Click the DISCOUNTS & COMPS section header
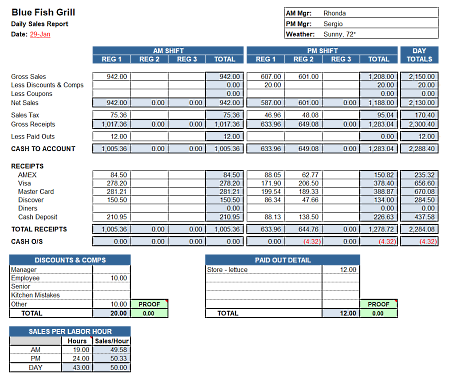The width and height of the screenshot is (450, 377). click(70, 260)
